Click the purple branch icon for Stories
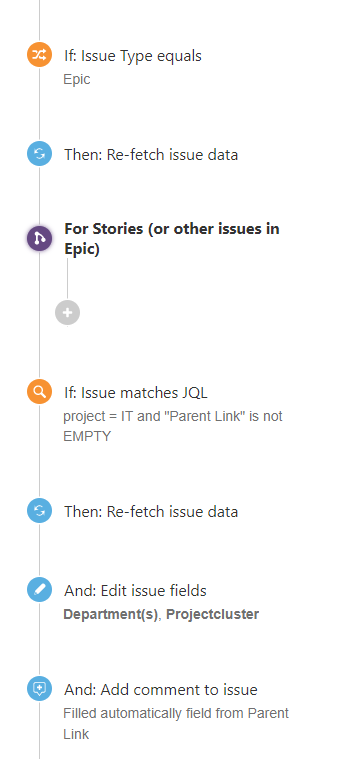 [39, 238]
